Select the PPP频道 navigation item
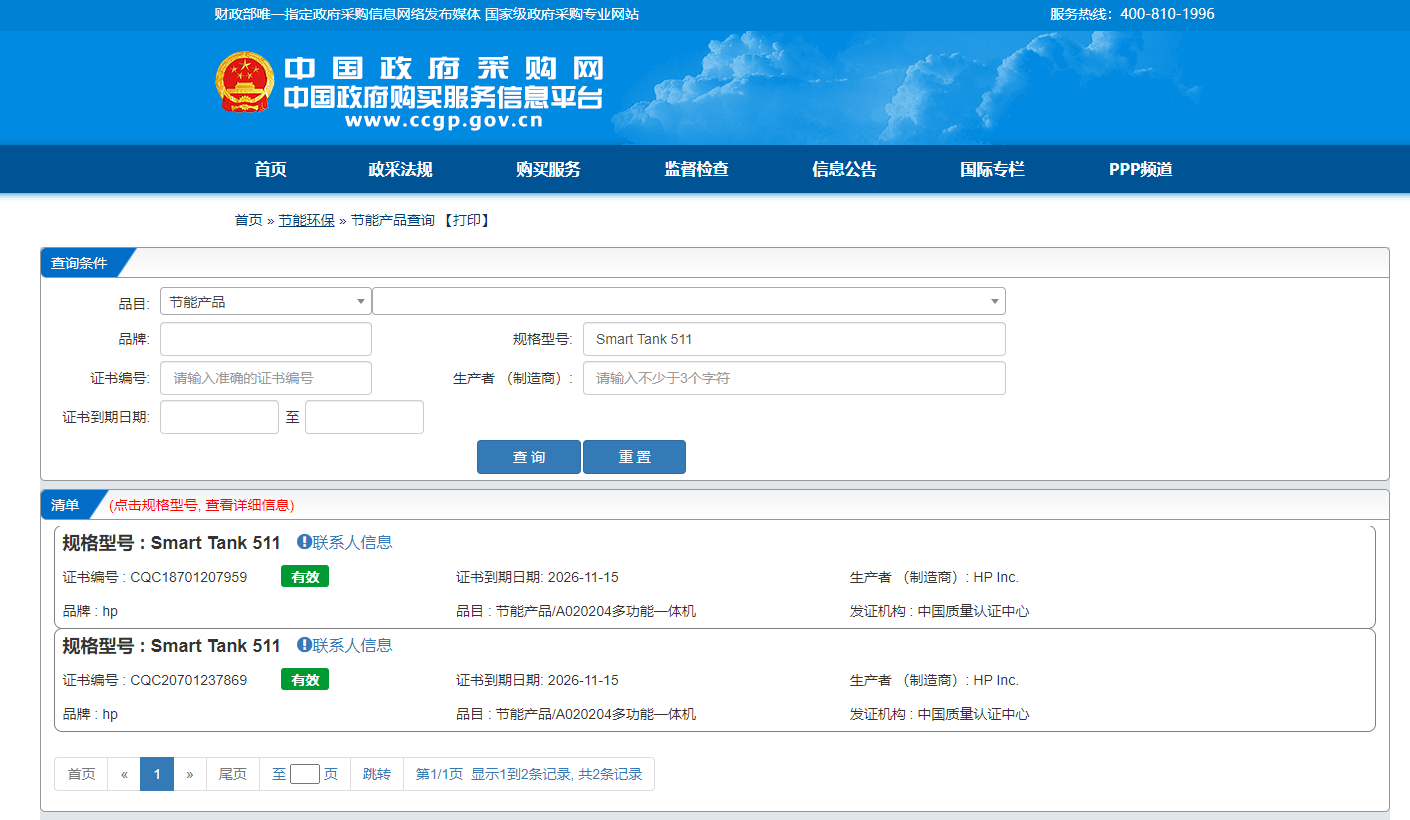This screenshot has width=1410, height=820. (x=1140, y=170)
